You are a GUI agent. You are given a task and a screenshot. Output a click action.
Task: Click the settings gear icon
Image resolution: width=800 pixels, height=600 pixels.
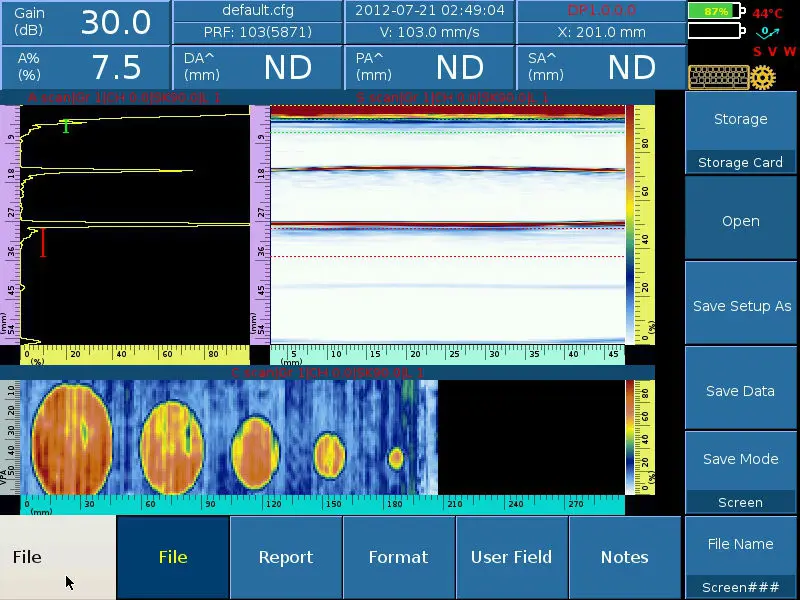pos(762,77)
